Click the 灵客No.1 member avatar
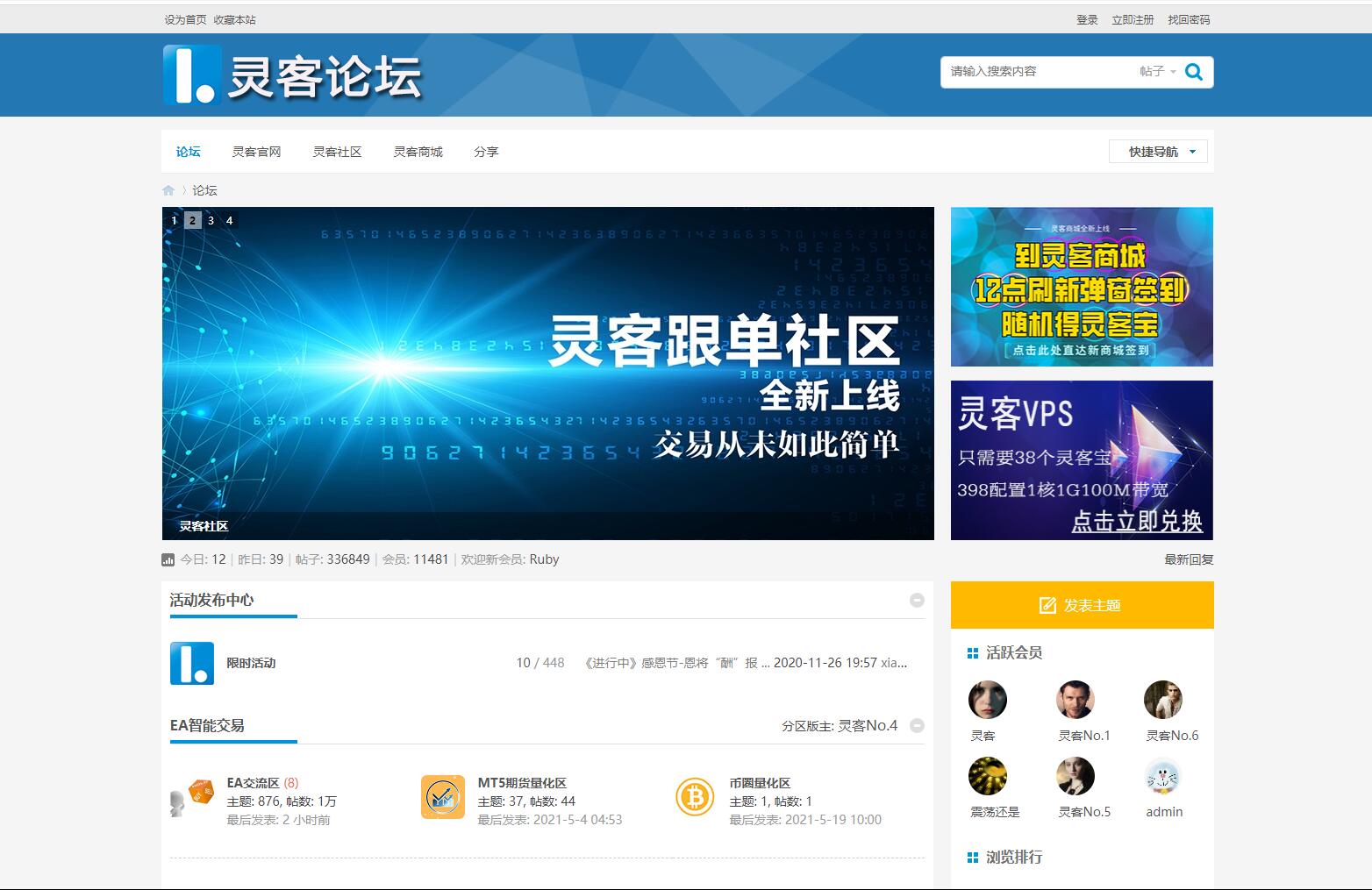The width and height of the screenshot is (1372, 890). (x=1075, y=700)
